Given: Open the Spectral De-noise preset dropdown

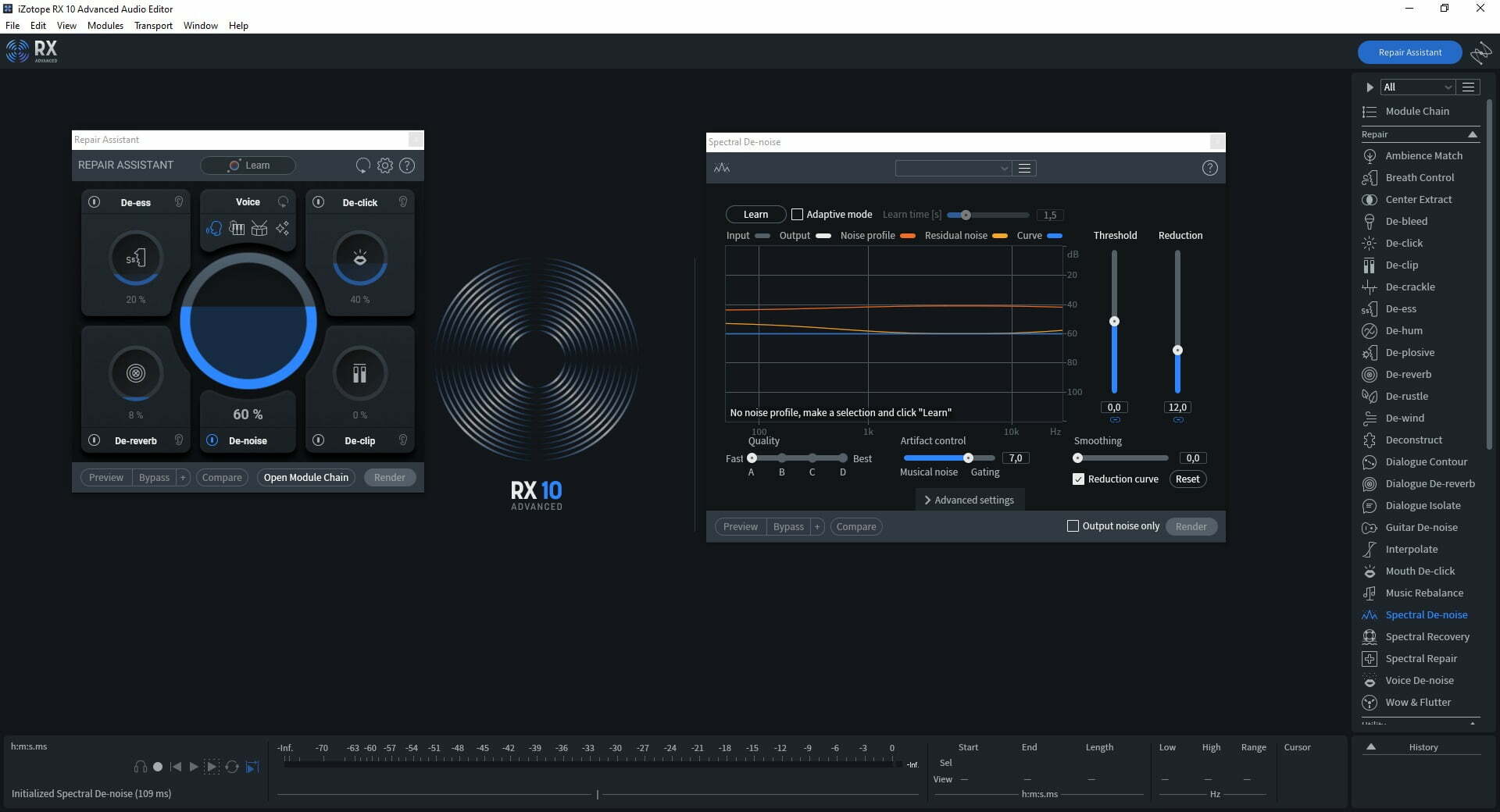Looking at the screenshot, I should (x=953, y=169).
